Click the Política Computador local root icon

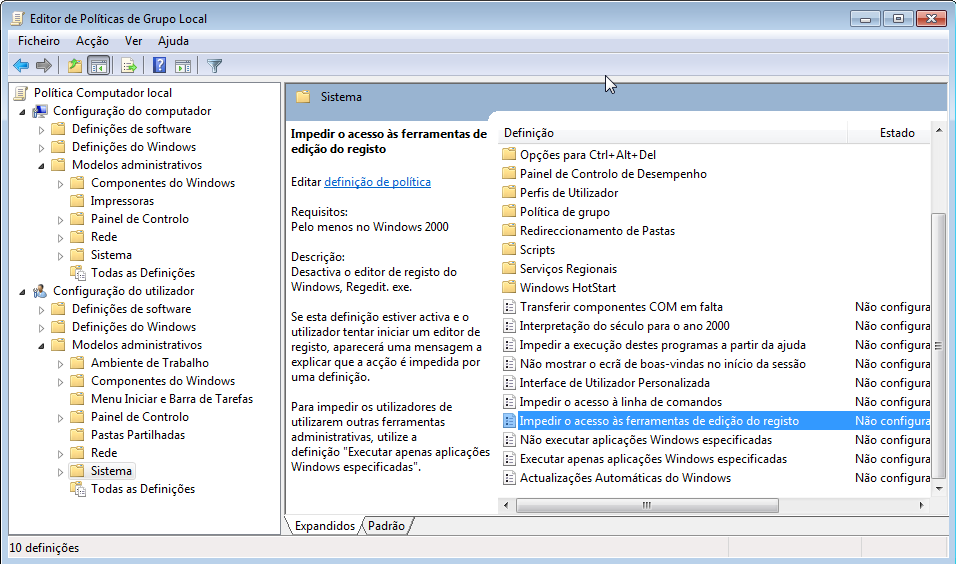20,93
